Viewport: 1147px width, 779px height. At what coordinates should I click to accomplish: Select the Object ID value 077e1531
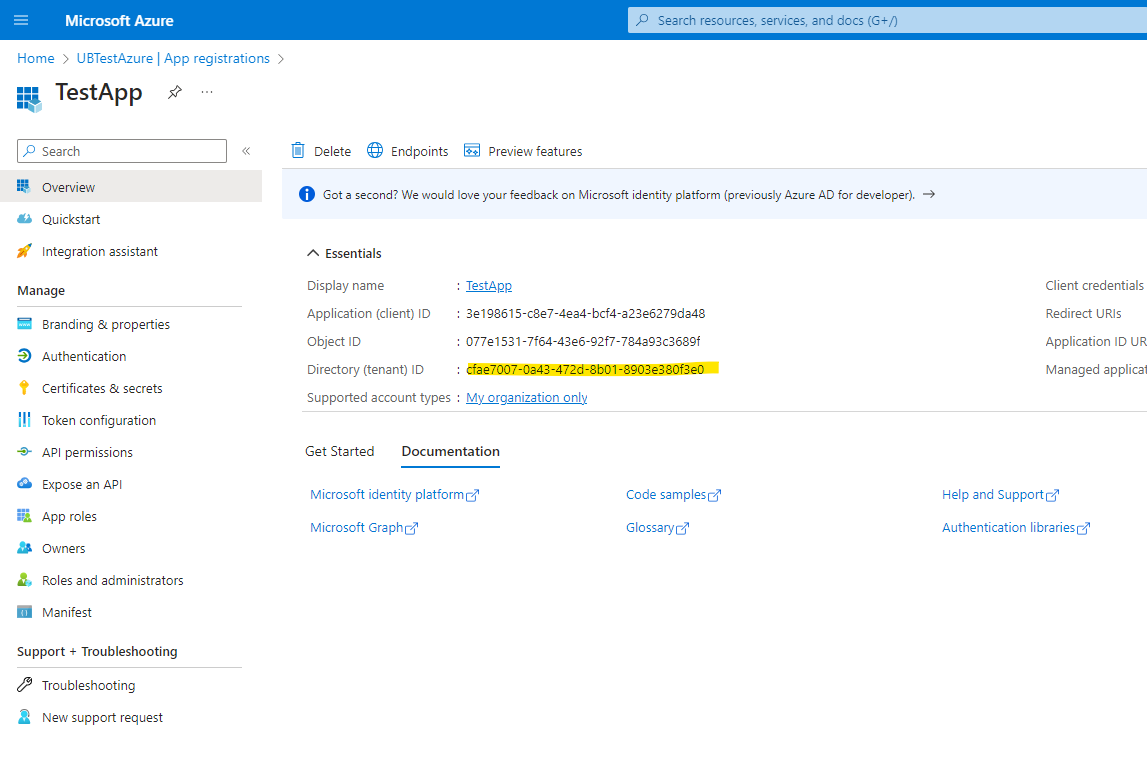[x=583, y=341]
